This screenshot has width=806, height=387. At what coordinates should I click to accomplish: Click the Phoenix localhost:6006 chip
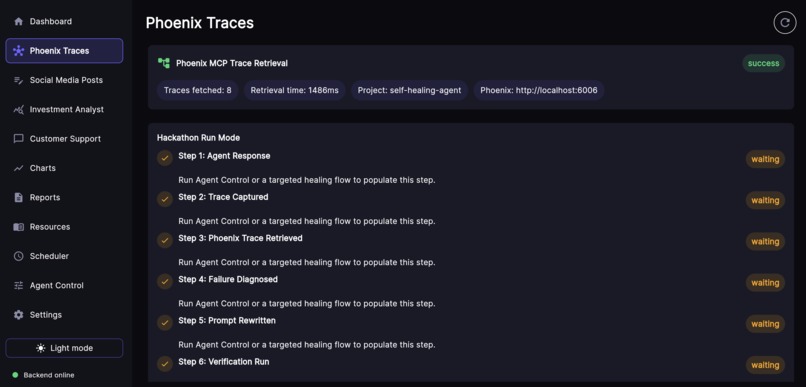pyautogui.click(x=538, y=90)
